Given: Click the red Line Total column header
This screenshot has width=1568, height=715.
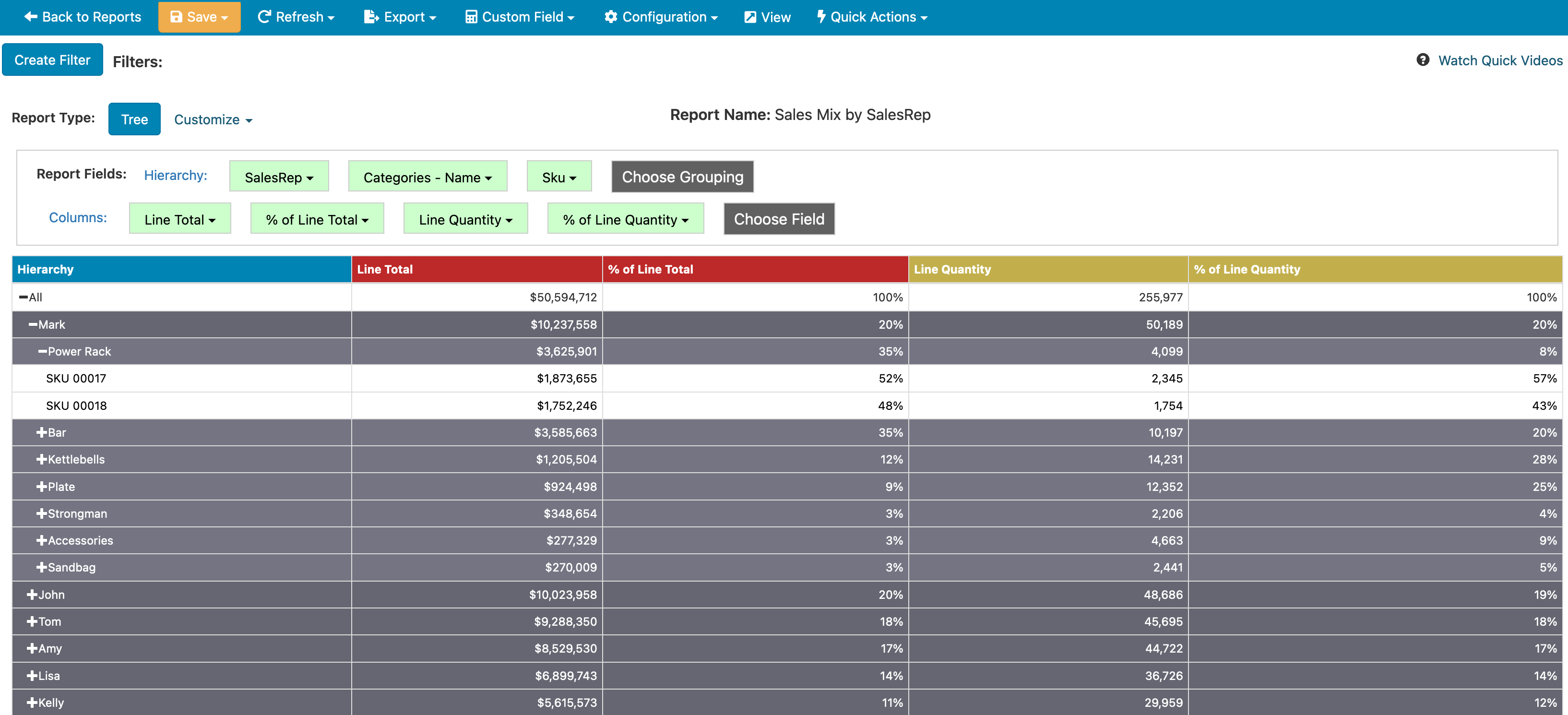Looking at the screenshot, I should (x=476, y=269).
